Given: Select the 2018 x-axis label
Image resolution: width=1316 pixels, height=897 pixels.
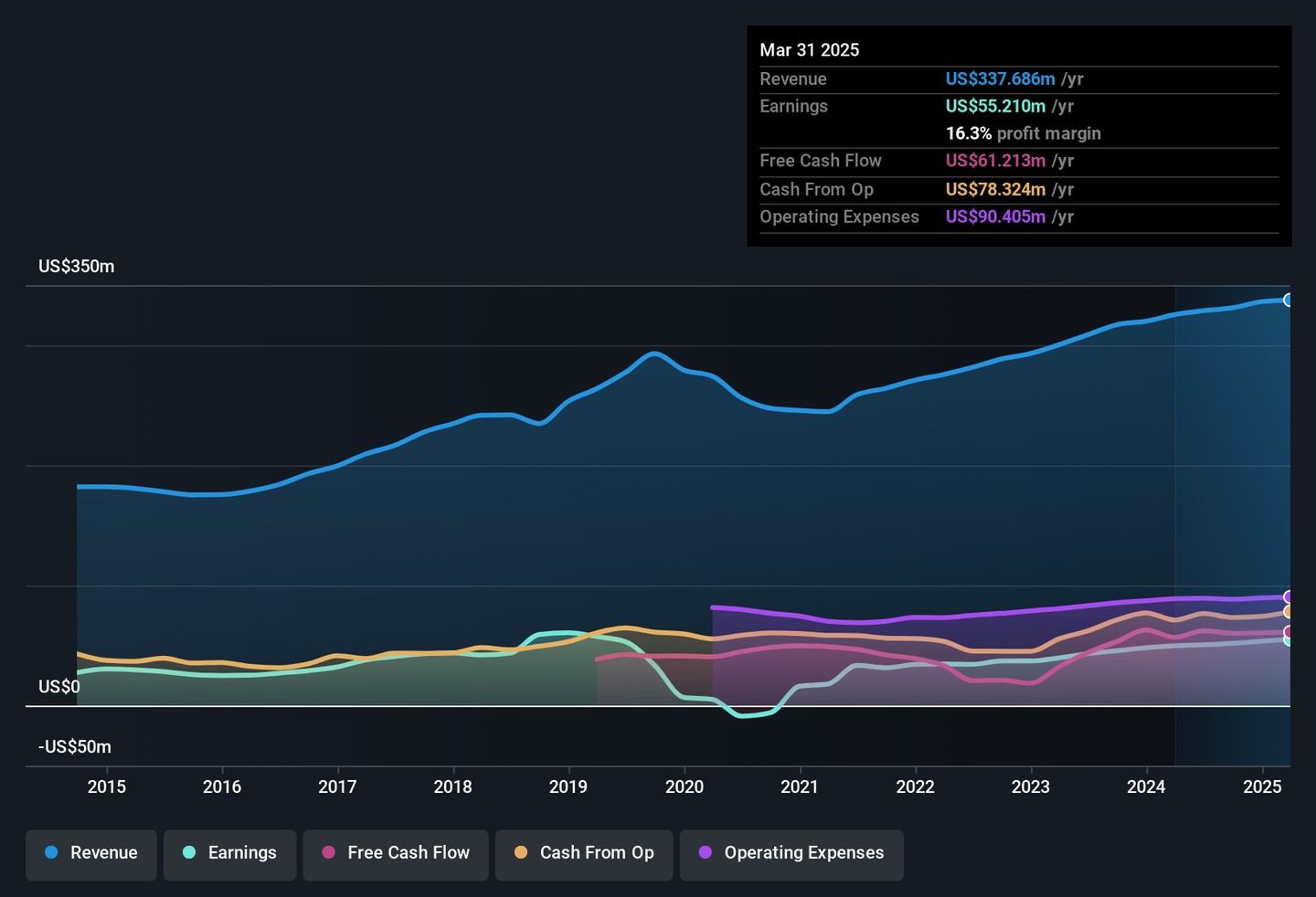Looking at the screenshot, I should 453,787.
